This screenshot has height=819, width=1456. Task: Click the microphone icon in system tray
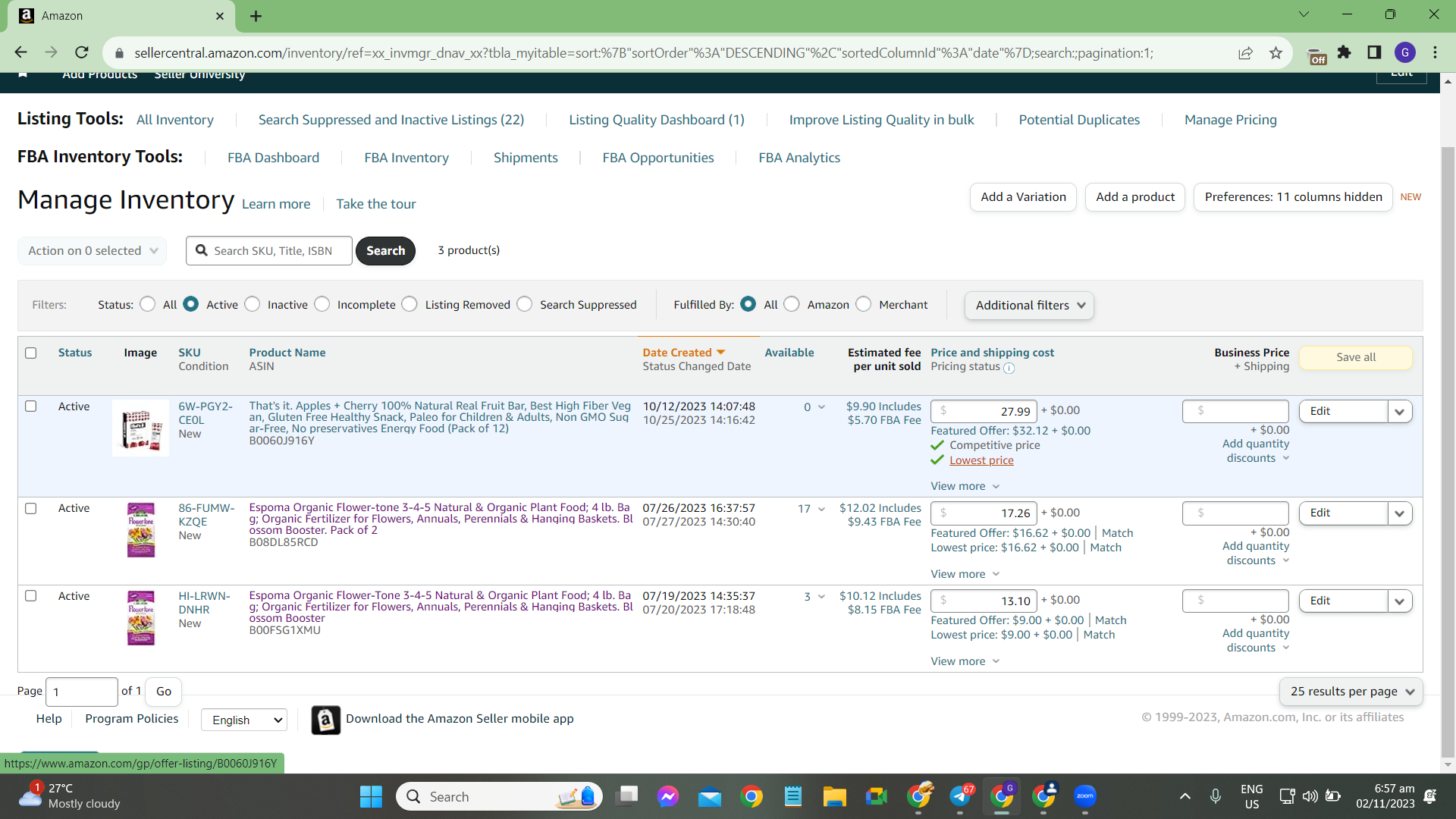[1216, 796]
